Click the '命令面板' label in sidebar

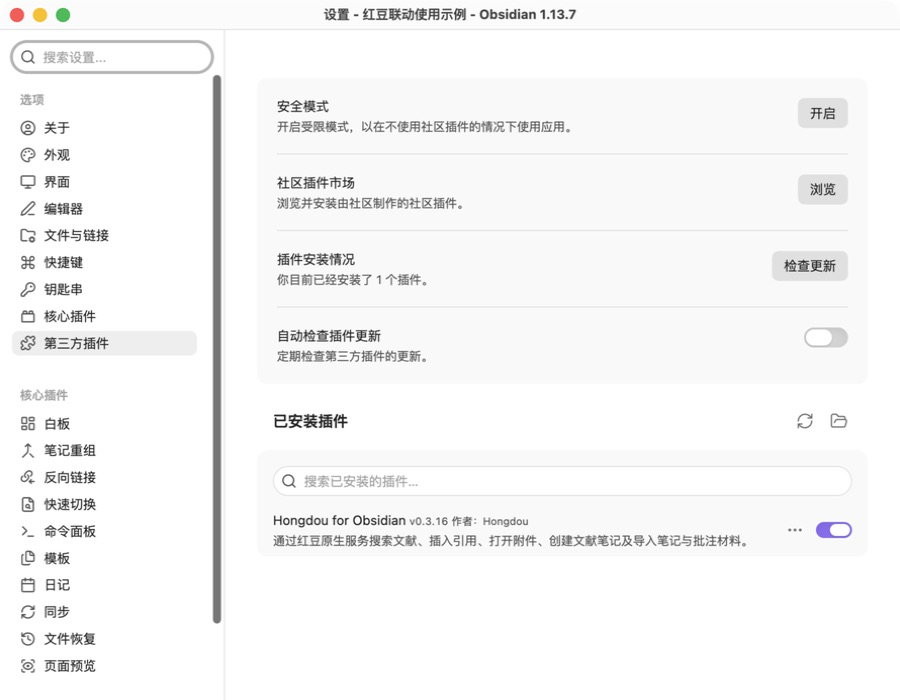pyautogui.click(x=70, y=531)
